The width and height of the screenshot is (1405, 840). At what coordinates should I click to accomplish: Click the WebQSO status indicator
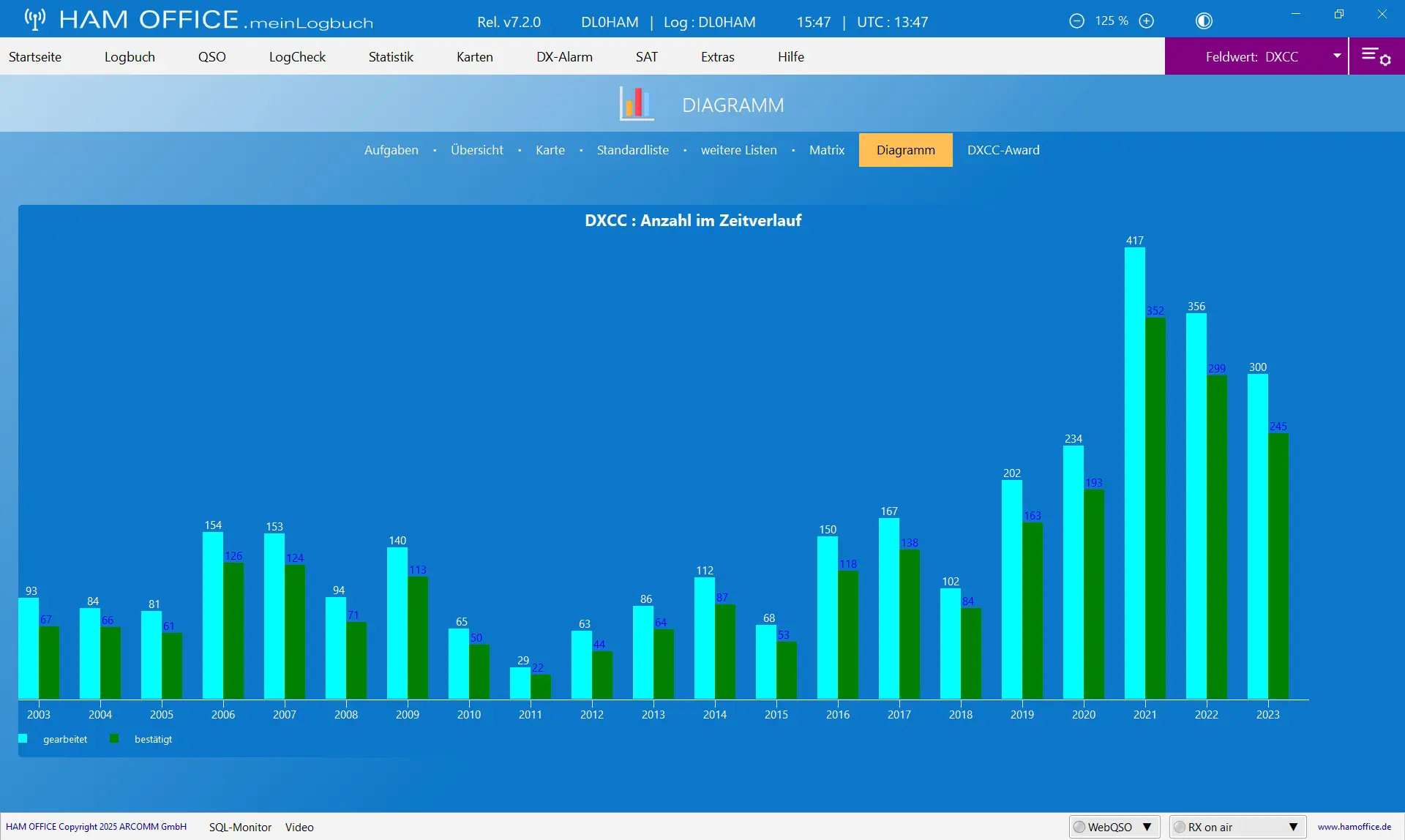click(1079, 827)
